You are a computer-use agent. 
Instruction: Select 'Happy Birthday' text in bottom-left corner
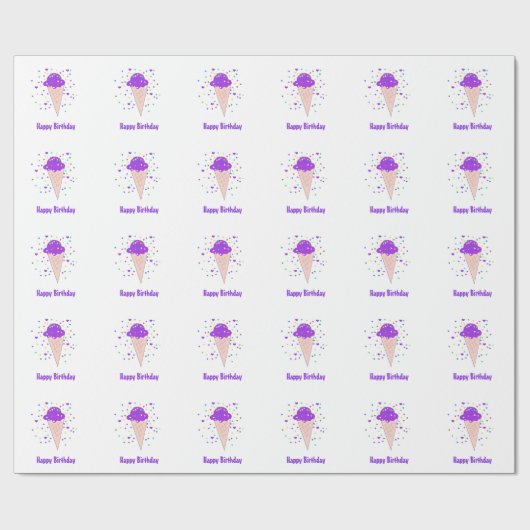click(56, 460)
